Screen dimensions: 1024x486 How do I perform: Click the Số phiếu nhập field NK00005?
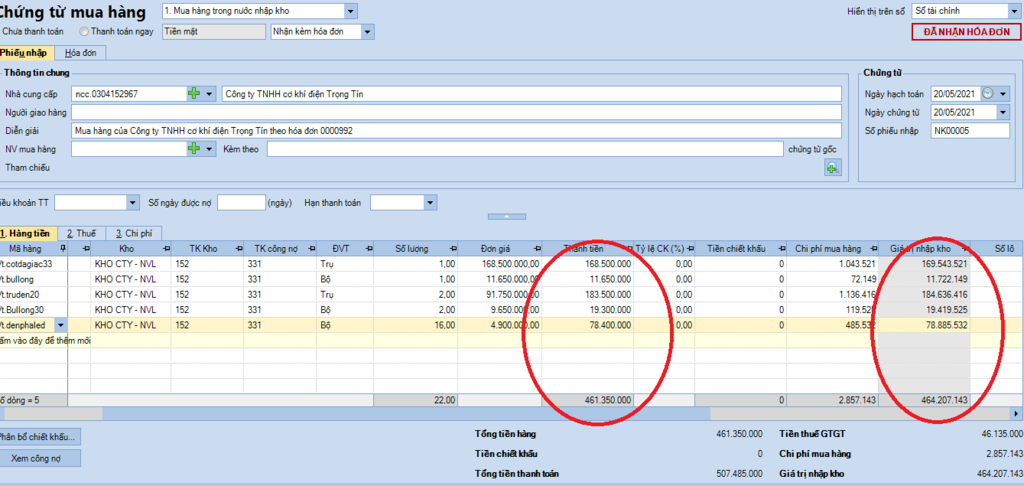pyautogui.click(x=970, y=131)
